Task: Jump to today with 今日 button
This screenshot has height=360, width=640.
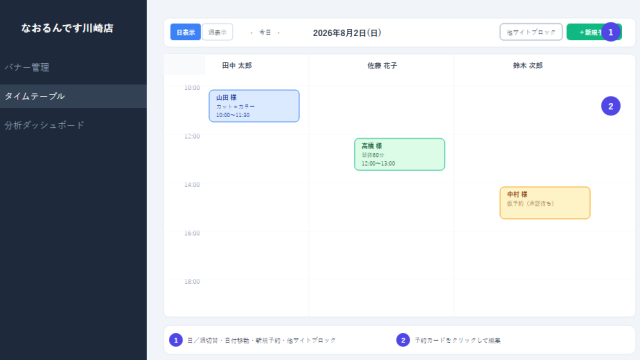Action: pyautogui.click(x=265, y=32)
